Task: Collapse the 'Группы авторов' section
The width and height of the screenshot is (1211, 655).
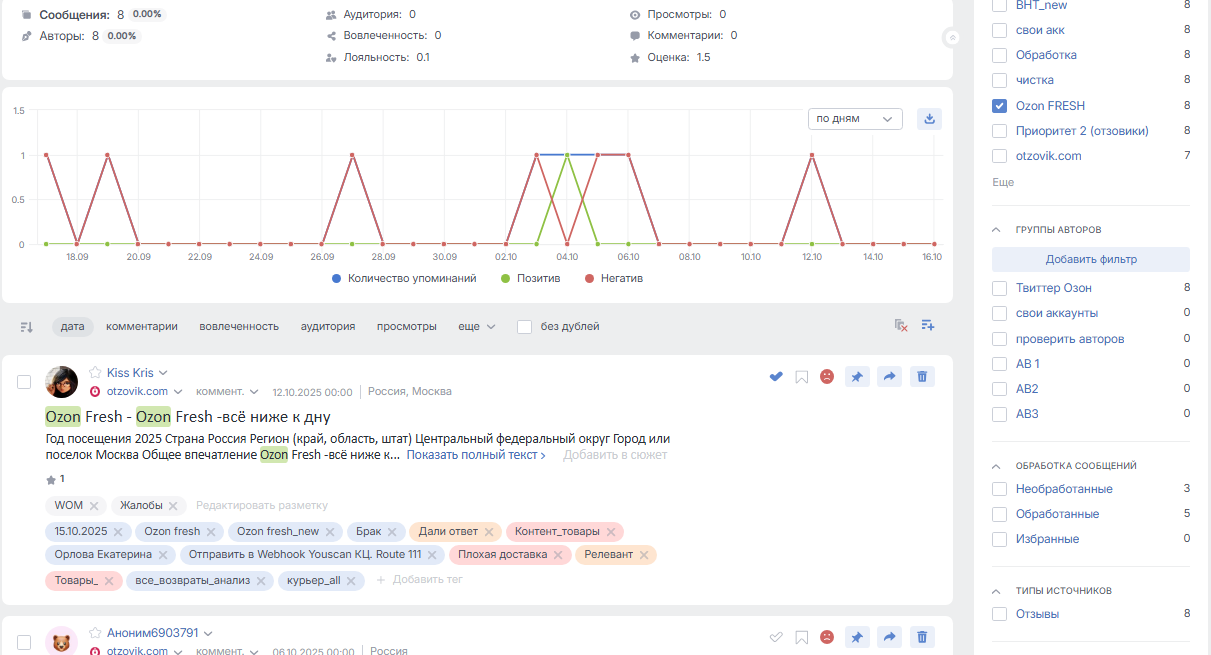Action: [x=996, y=229]
